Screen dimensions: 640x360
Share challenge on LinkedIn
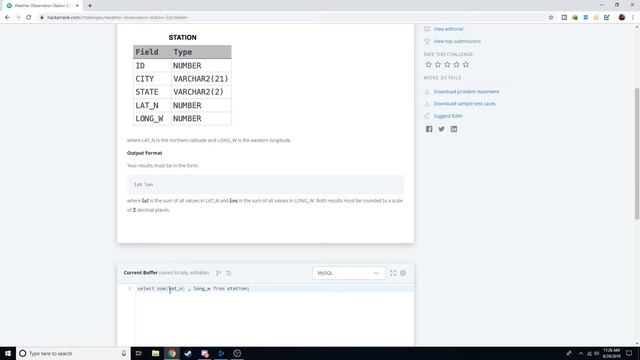(454, 129)
